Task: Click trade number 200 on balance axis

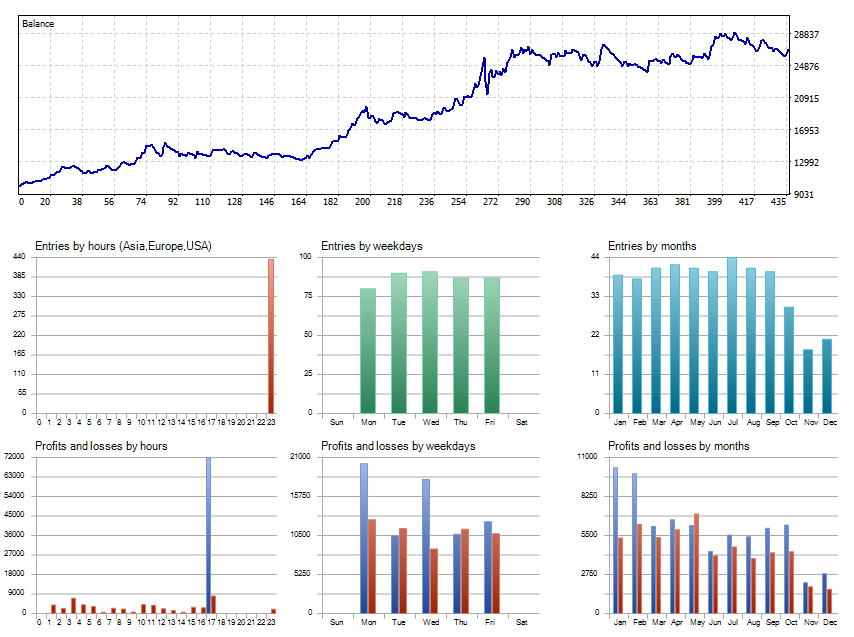Action: pyautogui.click(x=363, y=201)
